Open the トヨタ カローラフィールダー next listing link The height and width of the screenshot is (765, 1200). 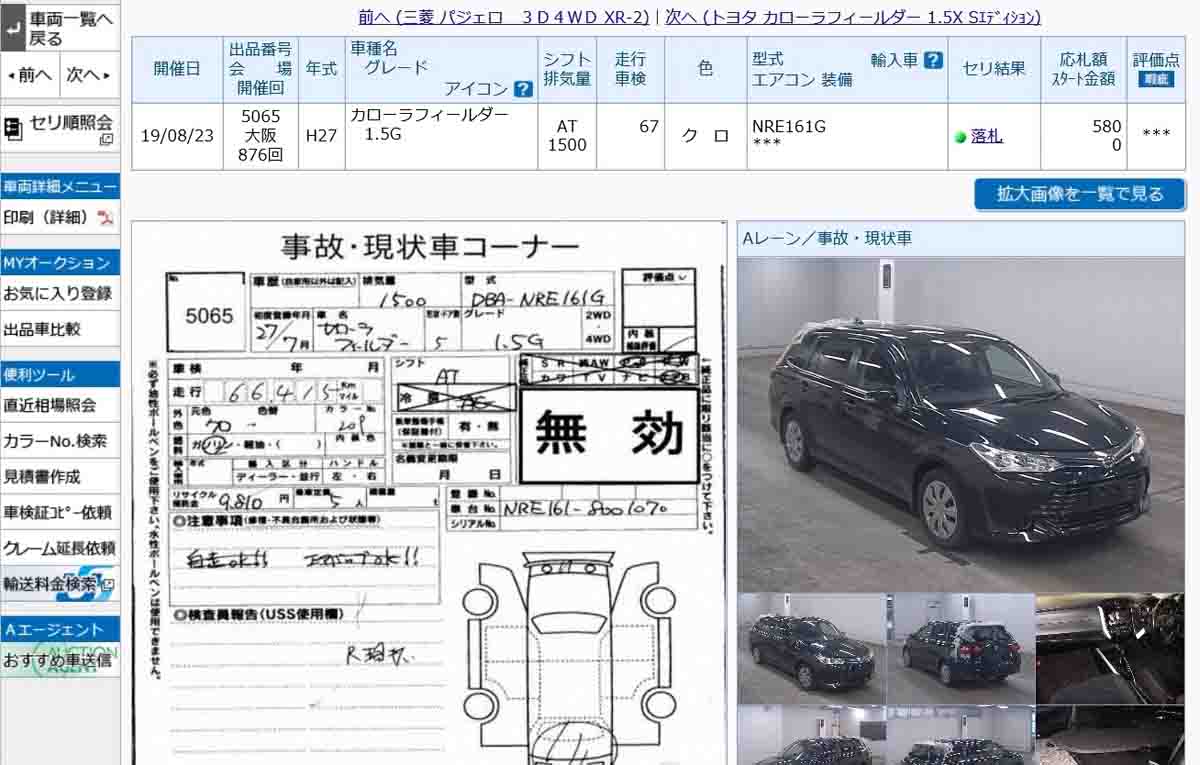(853, 17)
